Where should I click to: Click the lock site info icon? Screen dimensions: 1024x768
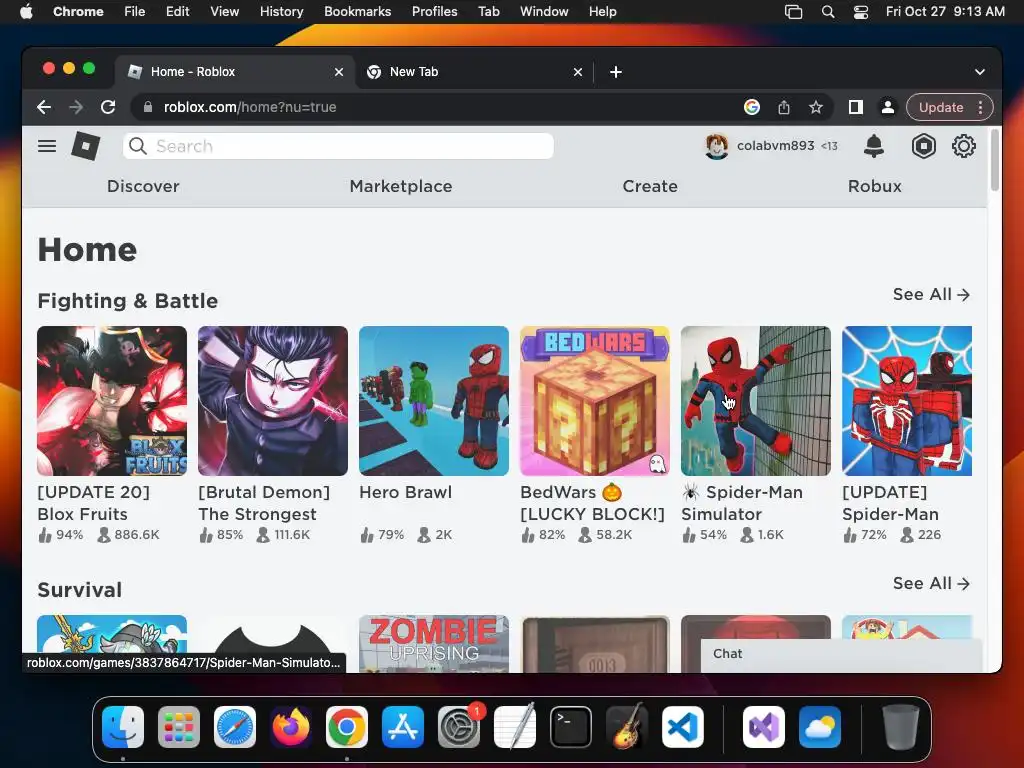point(148,107)
